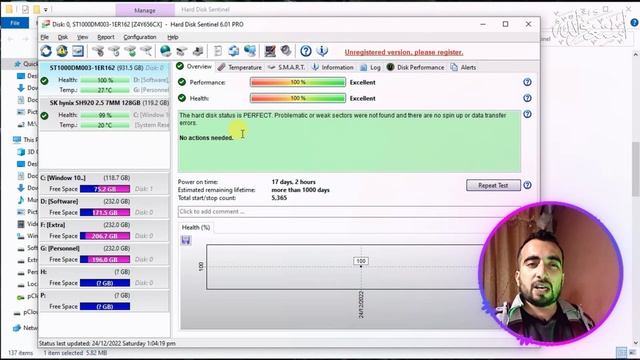The image size is (640, 360).
Task: Open the Disk menu
Action: (x=62, y=37)
